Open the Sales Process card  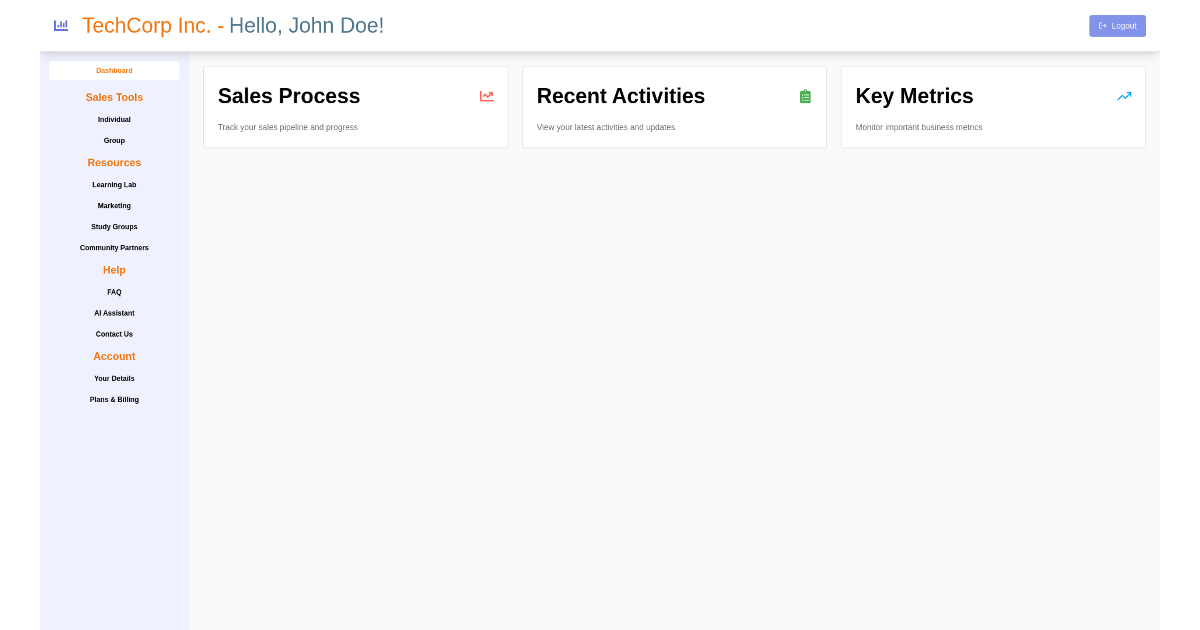(355, 108)
